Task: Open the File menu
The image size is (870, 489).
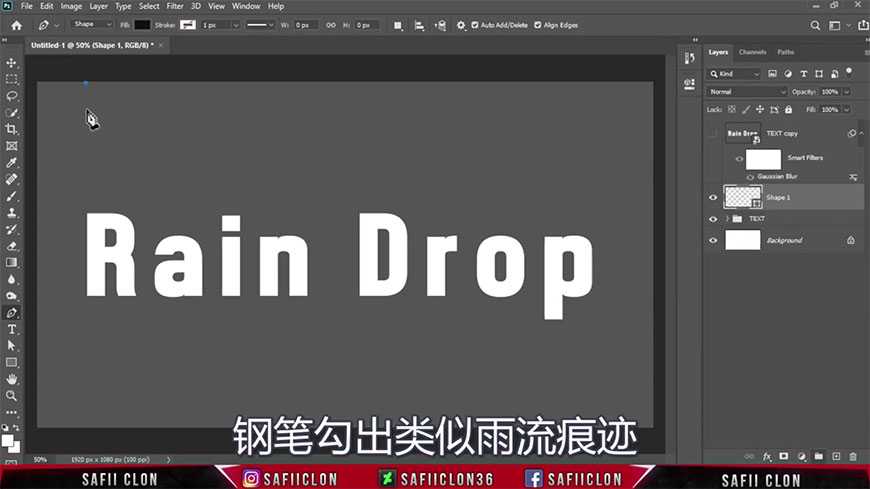Action: [27, 6]
